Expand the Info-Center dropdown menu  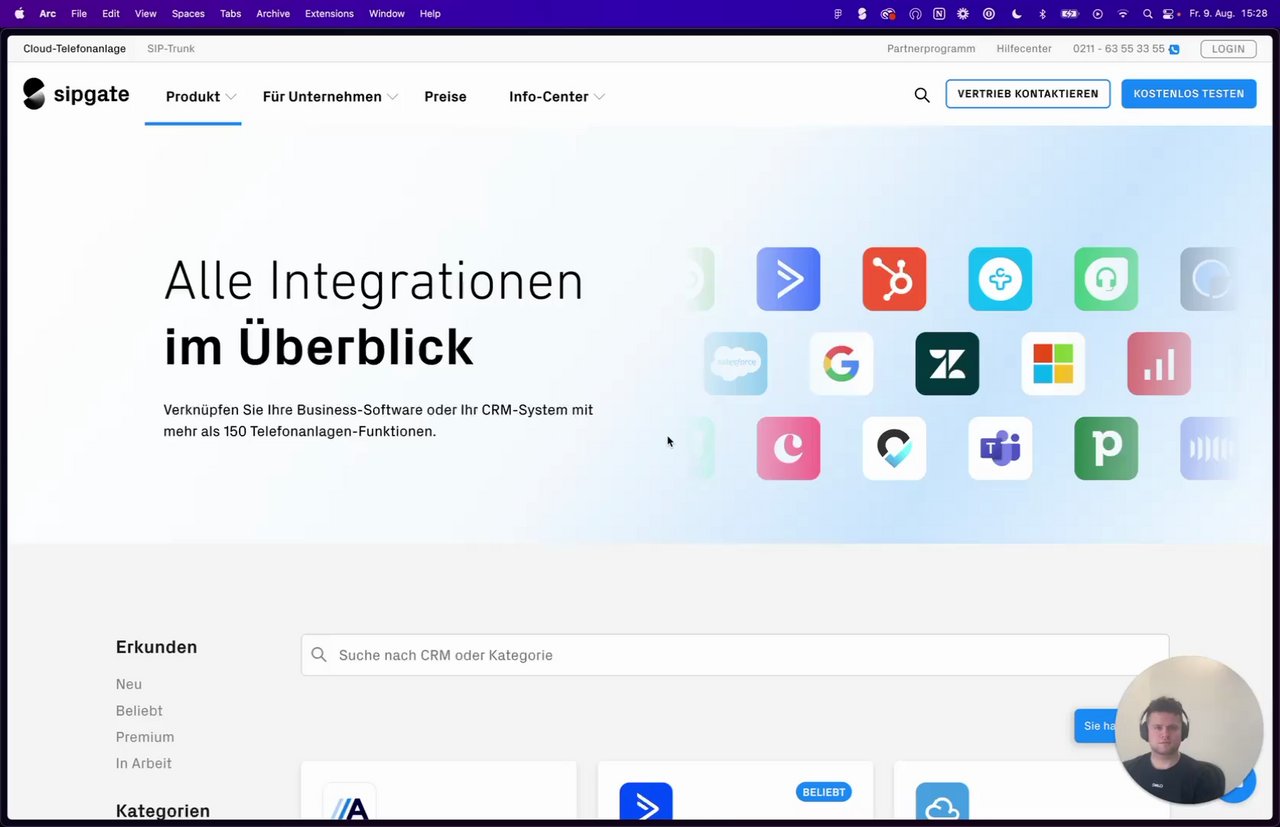[557, 97]
